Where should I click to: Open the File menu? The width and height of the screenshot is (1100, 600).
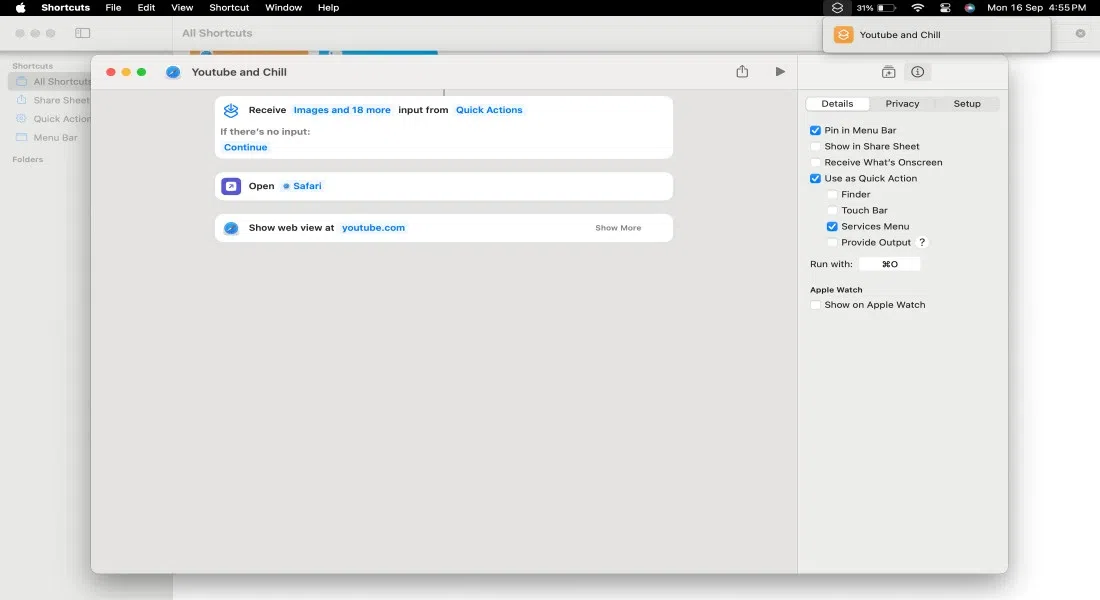coord(113,8)
